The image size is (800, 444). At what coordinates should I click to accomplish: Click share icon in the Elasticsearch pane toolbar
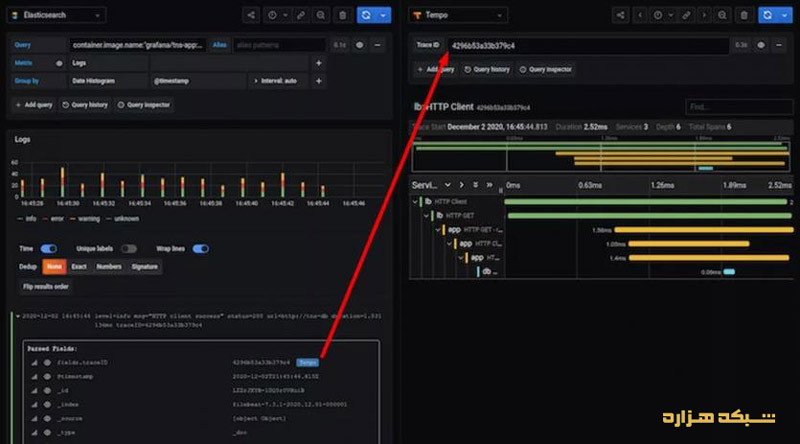(x=251, y=15)
